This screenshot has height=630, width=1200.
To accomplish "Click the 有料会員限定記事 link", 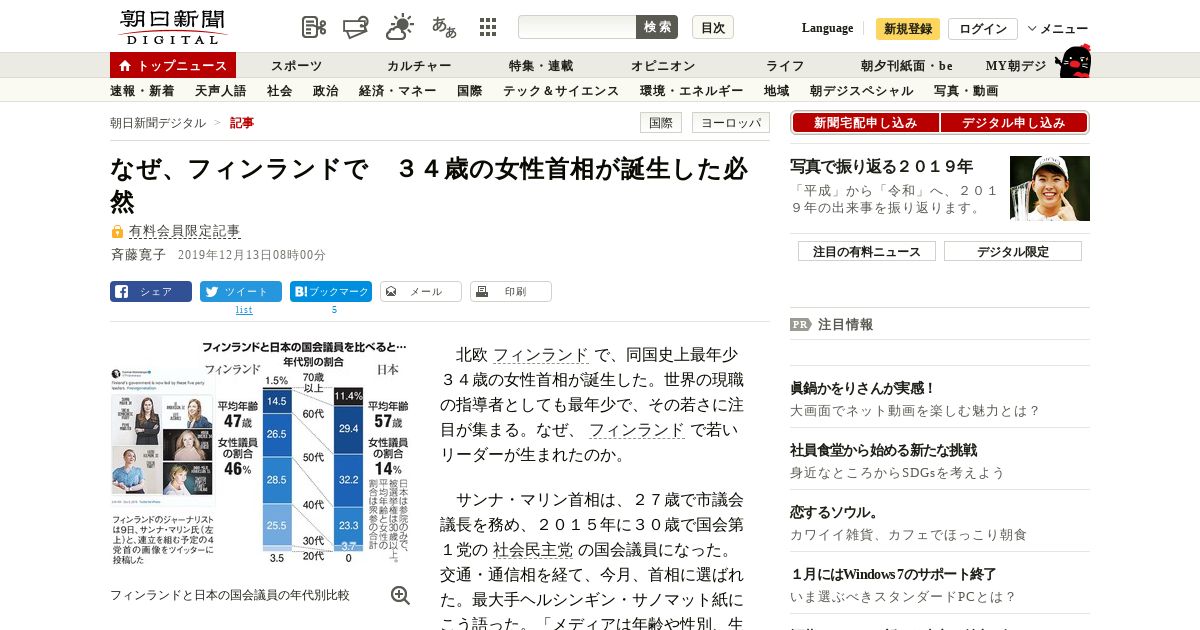I will 185,231.
